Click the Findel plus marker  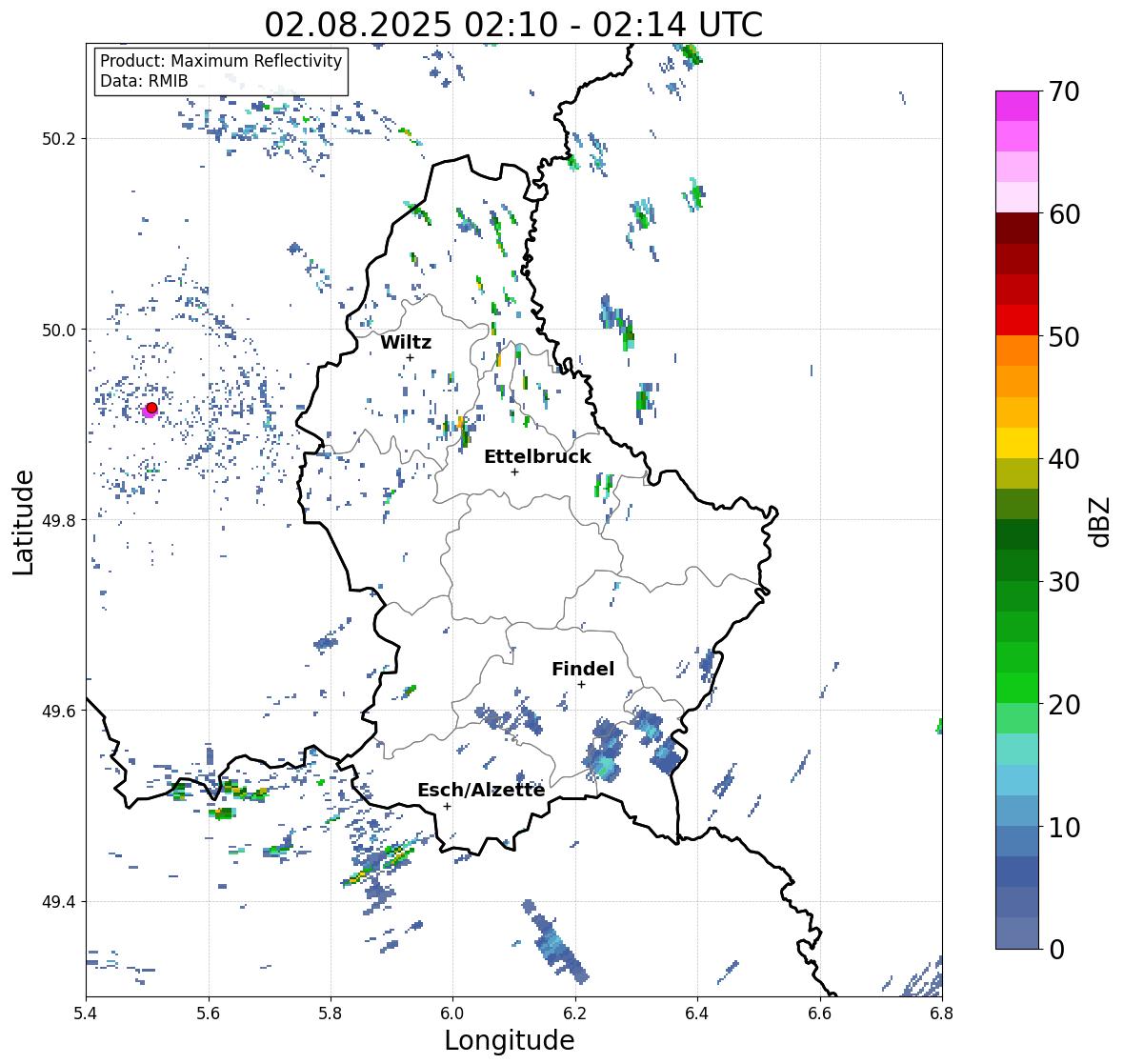click(x=582, y=685)
